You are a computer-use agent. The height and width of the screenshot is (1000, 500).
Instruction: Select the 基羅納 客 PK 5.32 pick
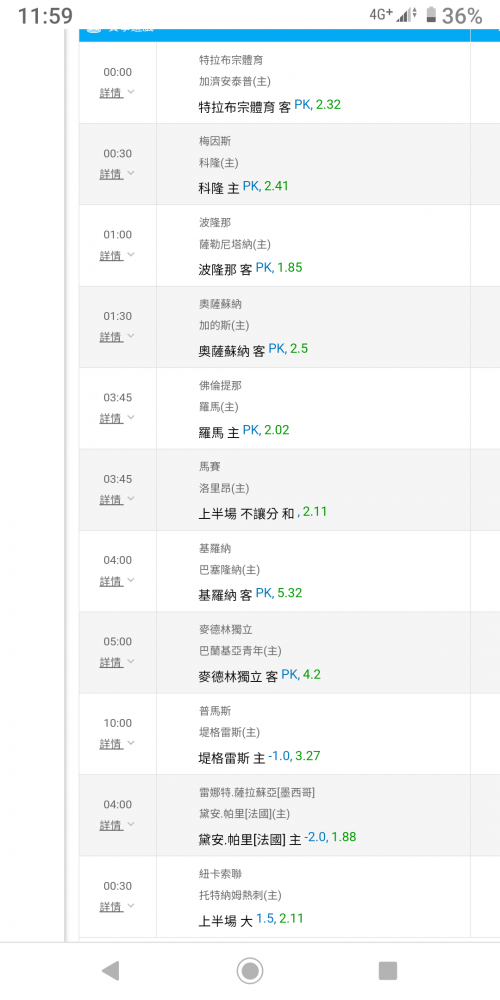[x=251, y=594]
